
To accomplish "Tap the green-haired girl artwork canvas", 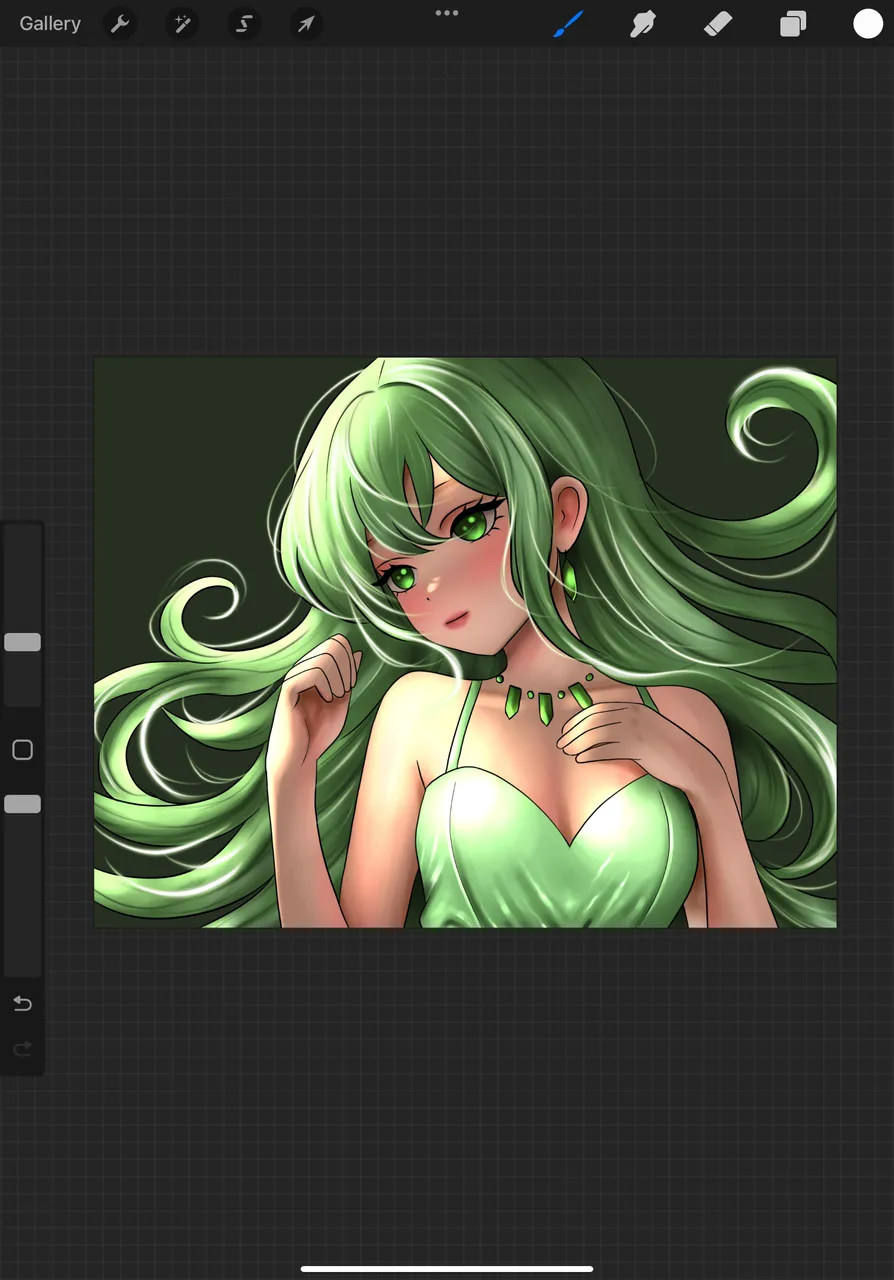I will pyautogui.click(x=465, y=642).
